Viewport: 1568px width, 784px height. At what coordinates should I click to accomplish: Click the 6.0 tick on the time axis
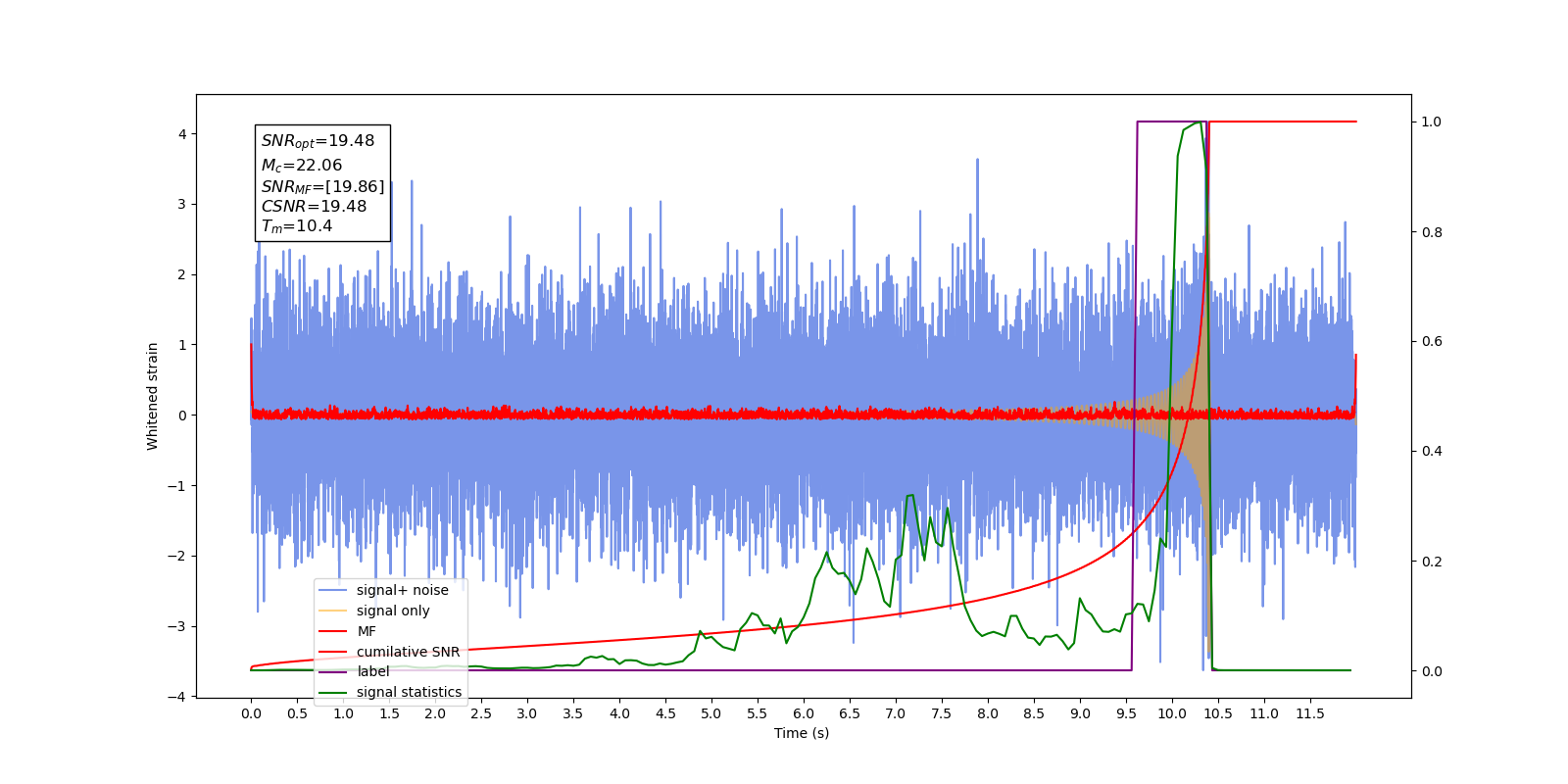[804, 713]
